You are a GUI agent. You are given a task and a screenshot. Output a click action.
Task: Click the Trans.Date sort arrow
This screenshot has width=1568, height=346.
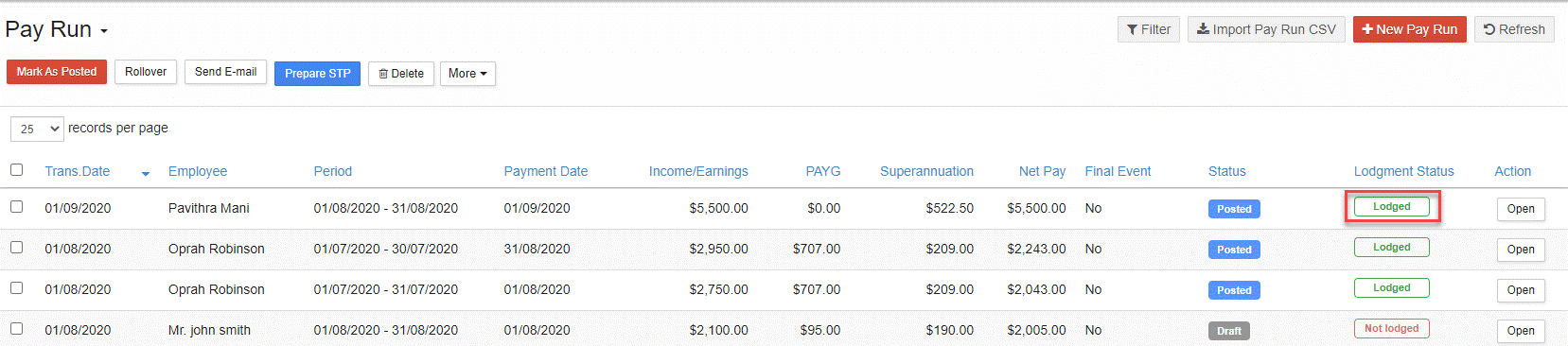(146, 174)
